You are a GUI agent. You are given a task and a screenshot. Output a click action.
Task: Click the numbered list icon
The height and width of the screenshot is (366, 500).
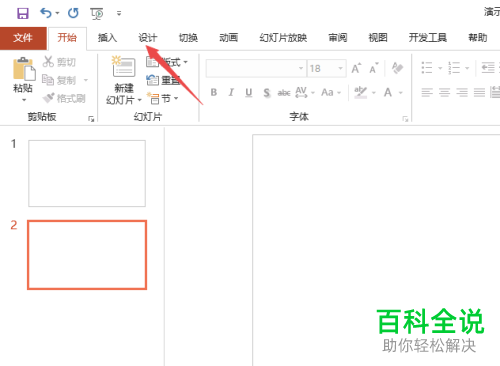point(454,68)
